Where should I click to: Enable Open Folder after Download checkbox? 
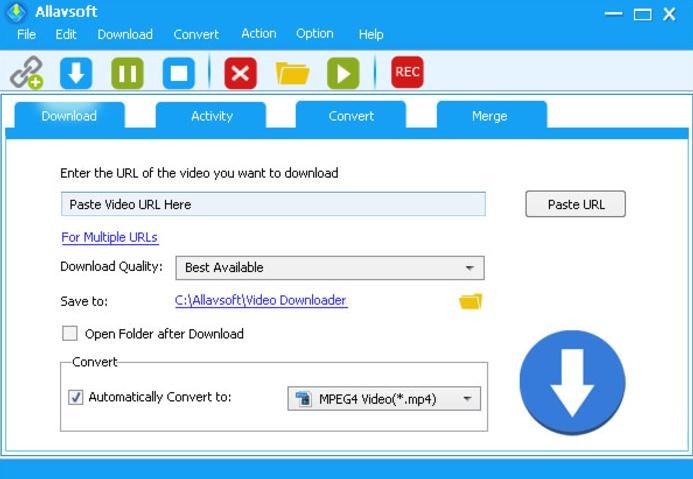(70, 334)
